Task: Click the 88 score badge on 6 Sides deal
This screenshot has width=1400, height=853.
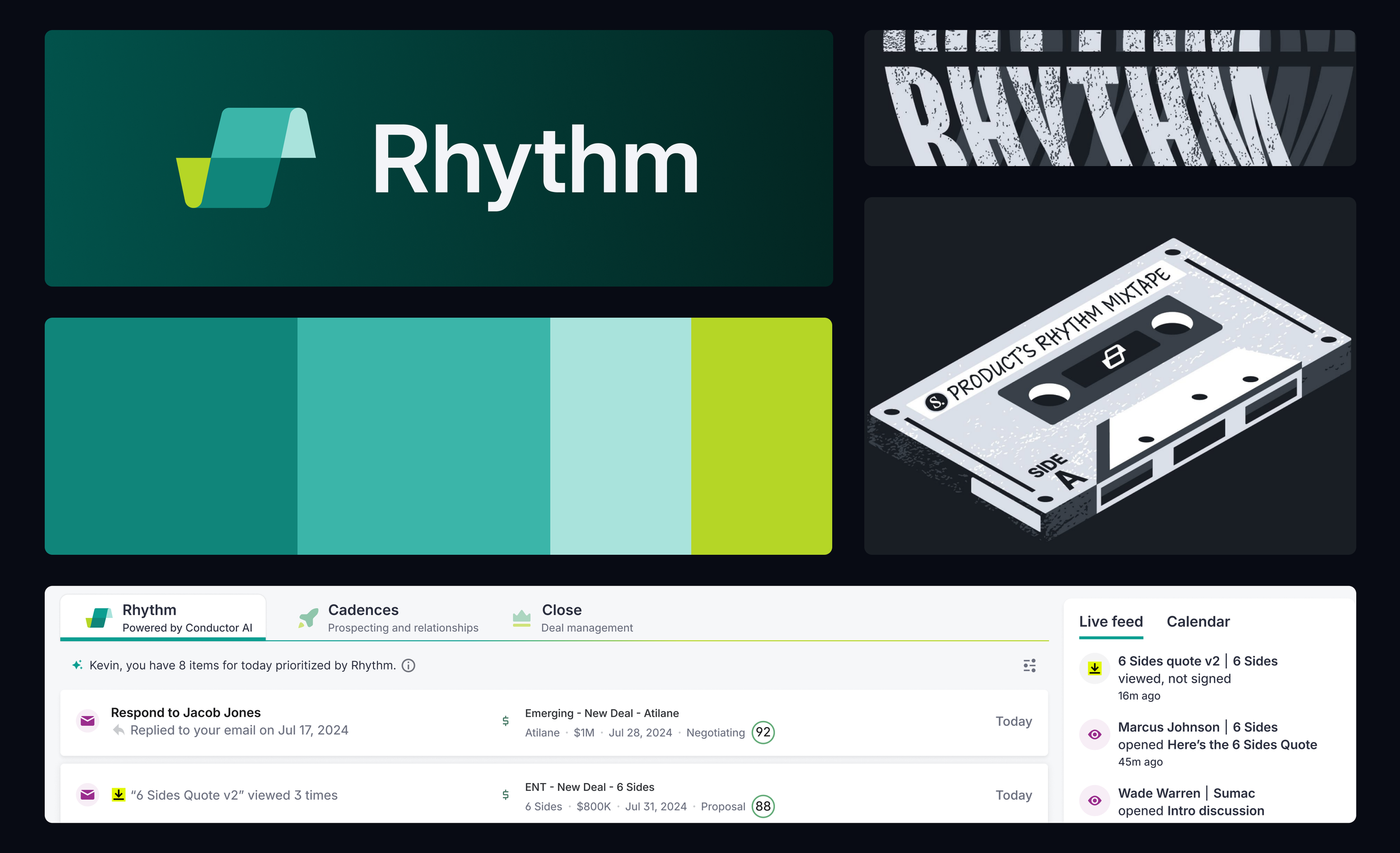Action: [x=763, y=806]
